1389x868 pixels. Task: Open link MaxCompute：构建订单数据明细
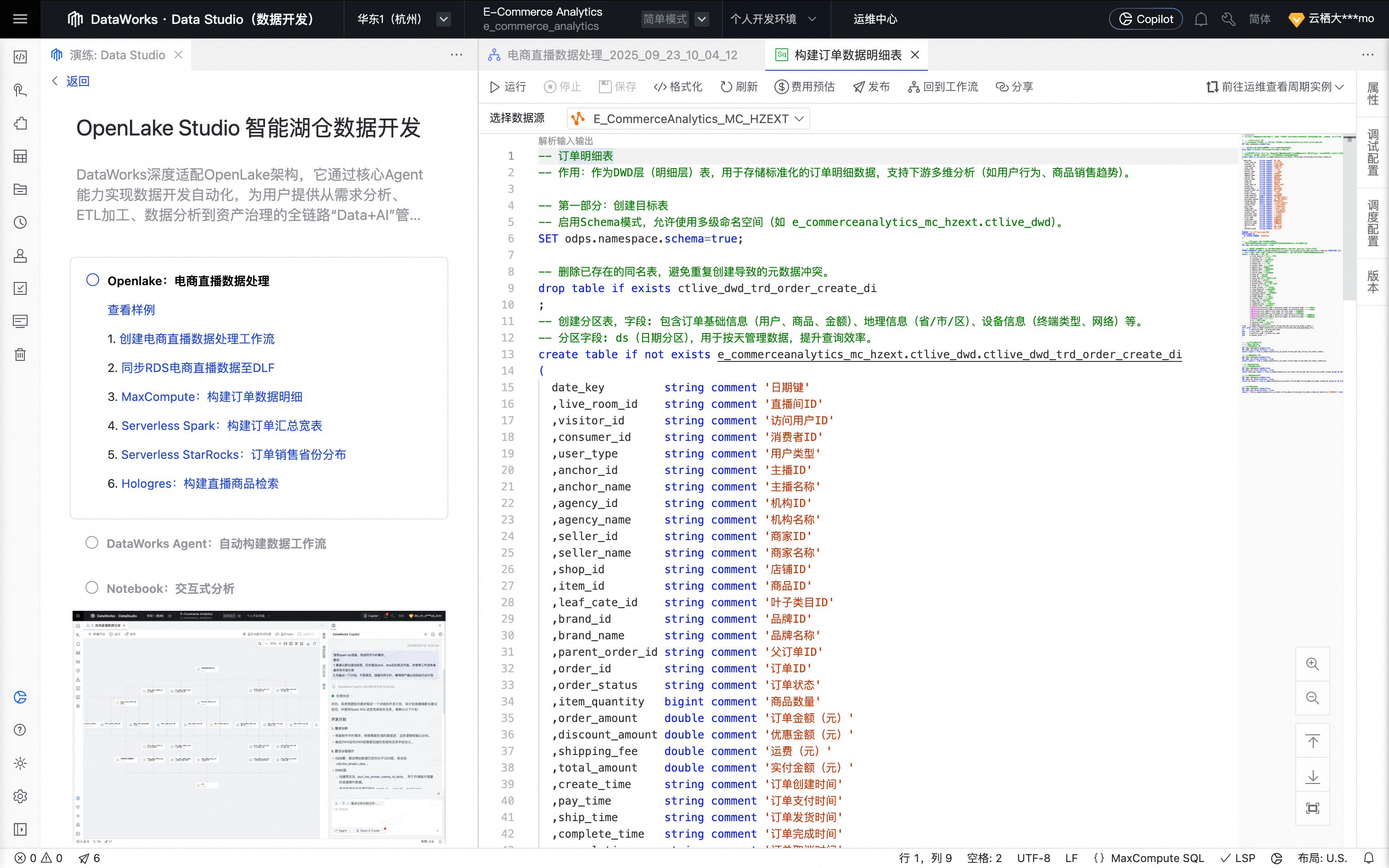tap(211, 397)
